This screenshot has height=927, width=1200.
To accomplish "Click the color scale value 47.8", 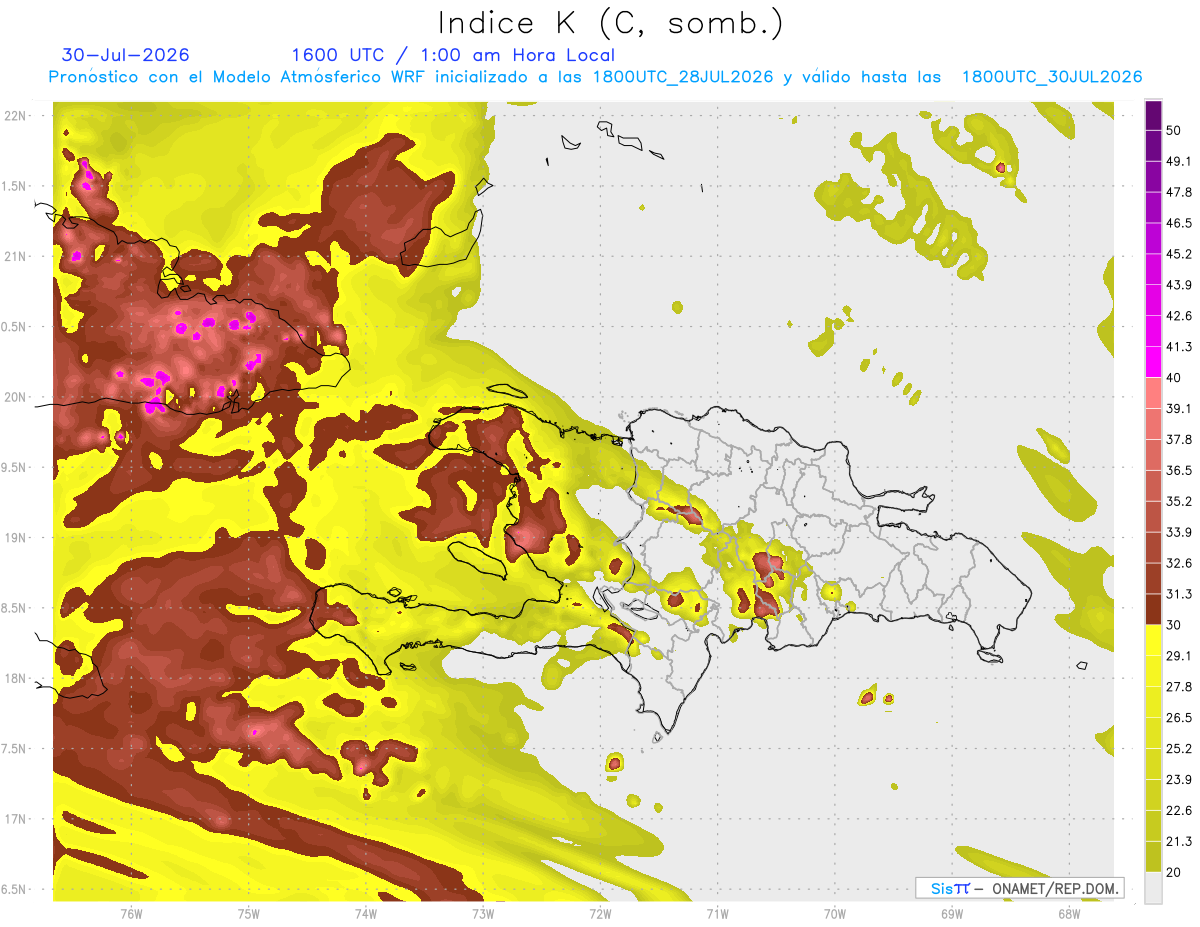I will pyautogui.click(x=1178, y=192).
